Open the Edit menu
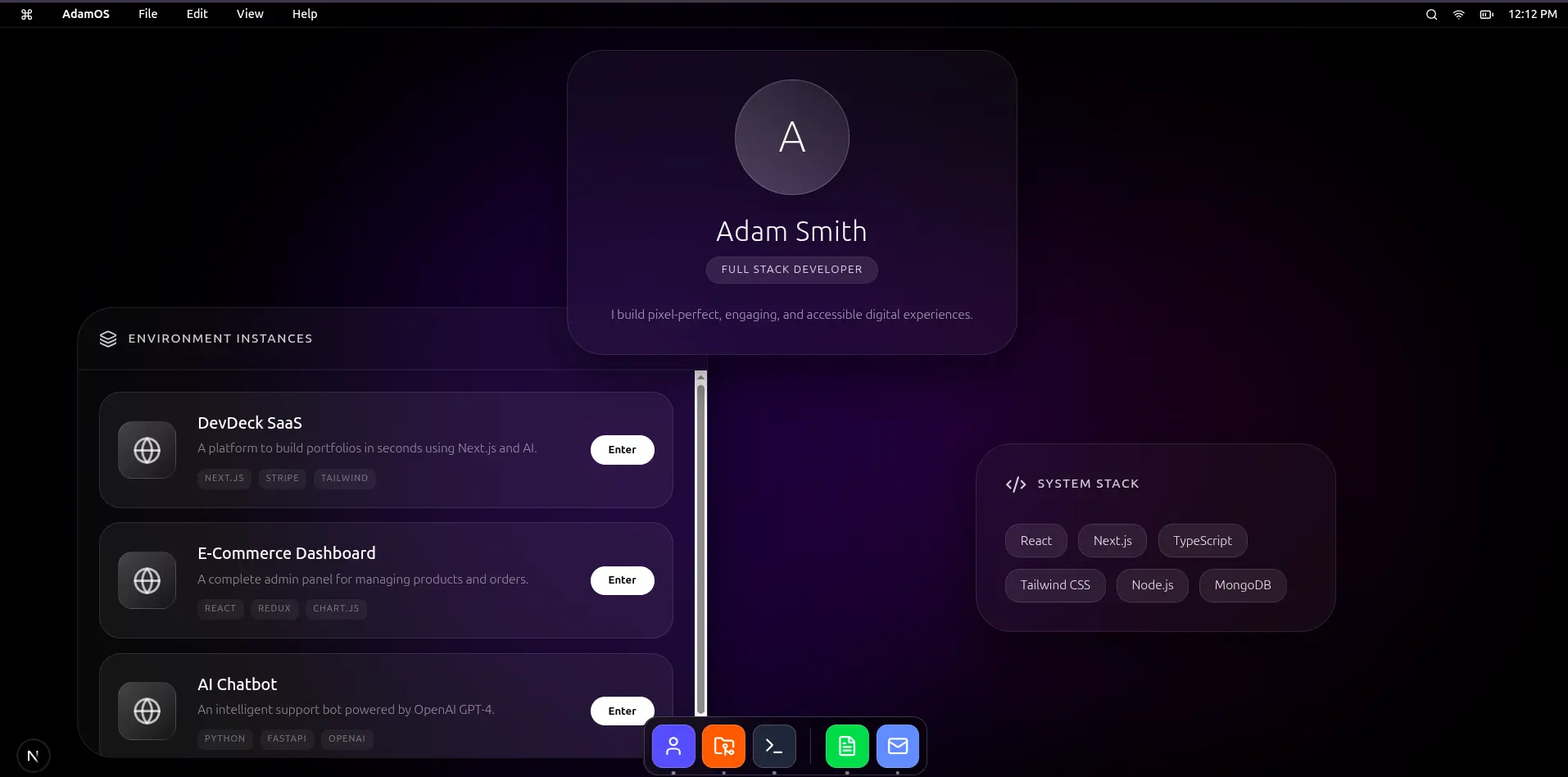 (197, 14)
